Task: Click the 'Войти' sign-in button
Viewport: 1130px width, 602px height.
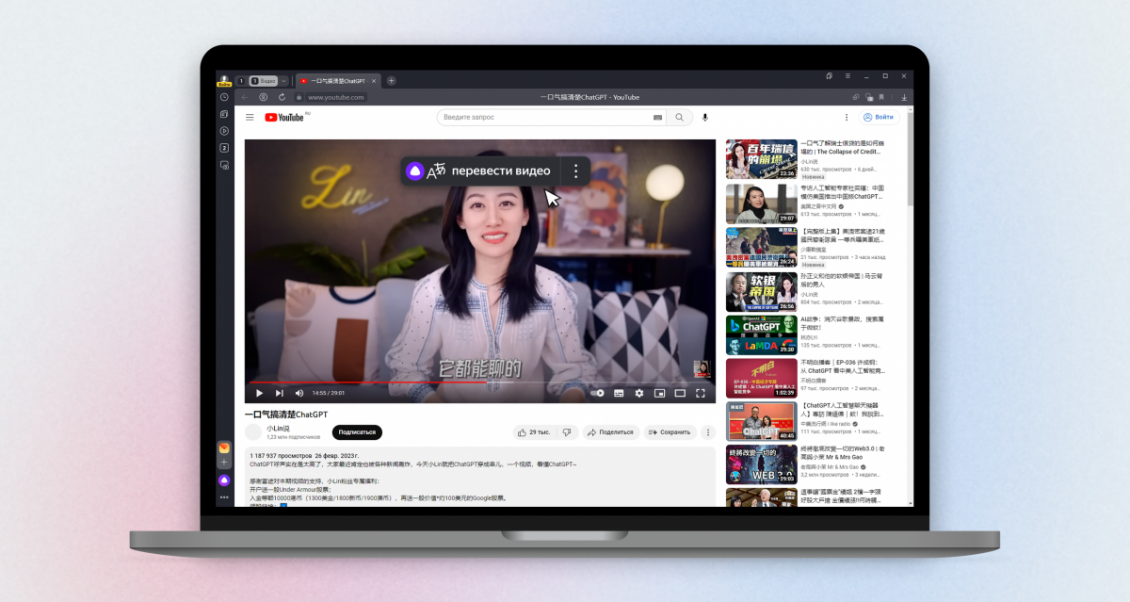Action: pyautogui.click(x=881, y=117)
